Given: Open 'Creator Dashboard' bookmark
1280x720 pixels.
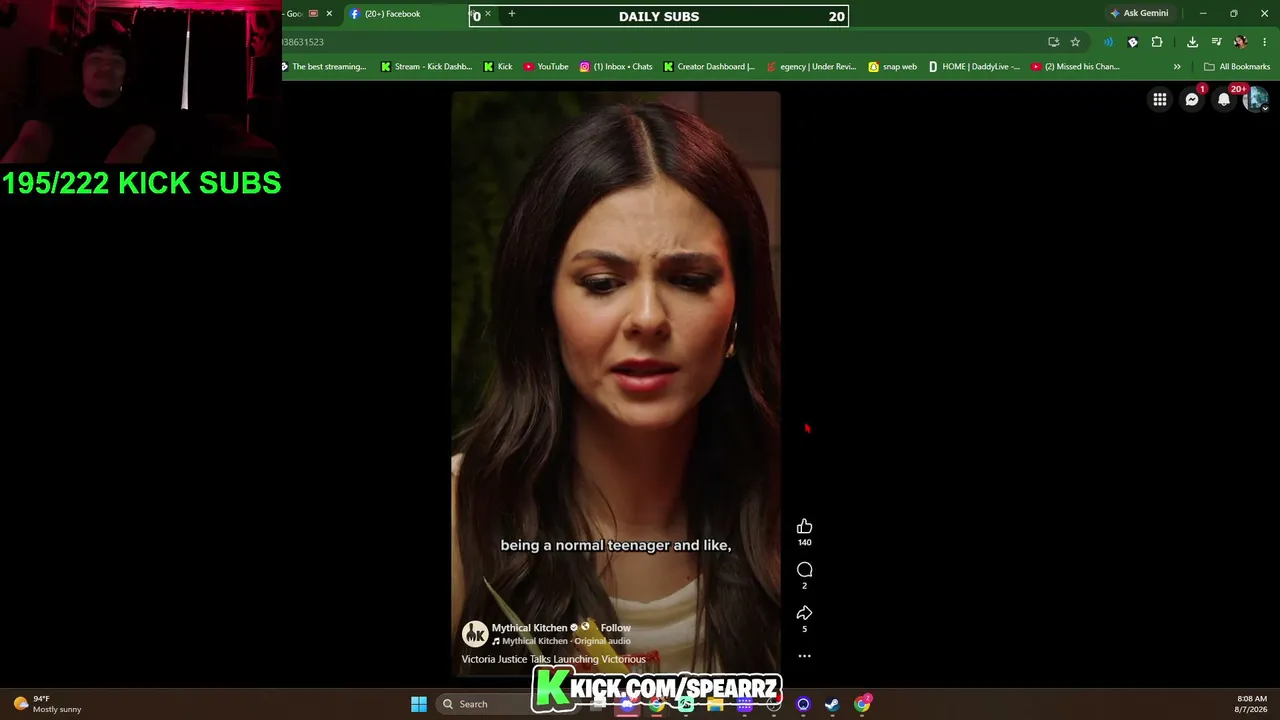Looking at the screenshot, I should coord(709,67).
